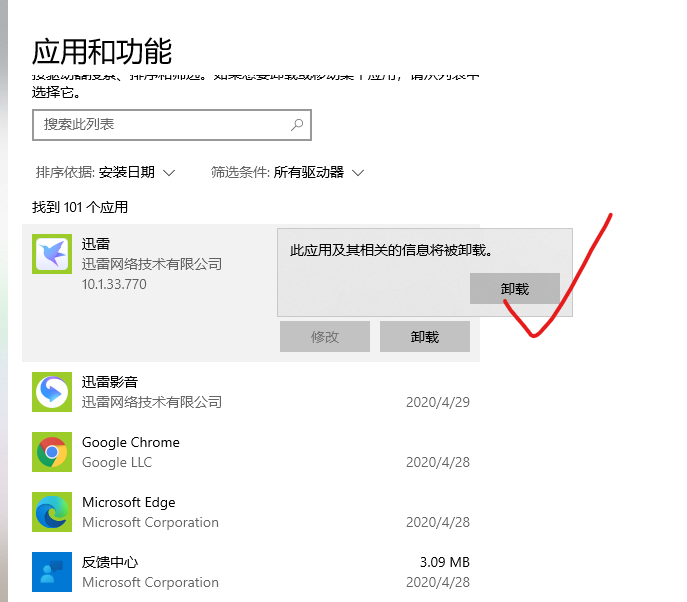Click the 迅雷 app icon
This screenshot has width=687, height=602.
click(x=52, y=254)
